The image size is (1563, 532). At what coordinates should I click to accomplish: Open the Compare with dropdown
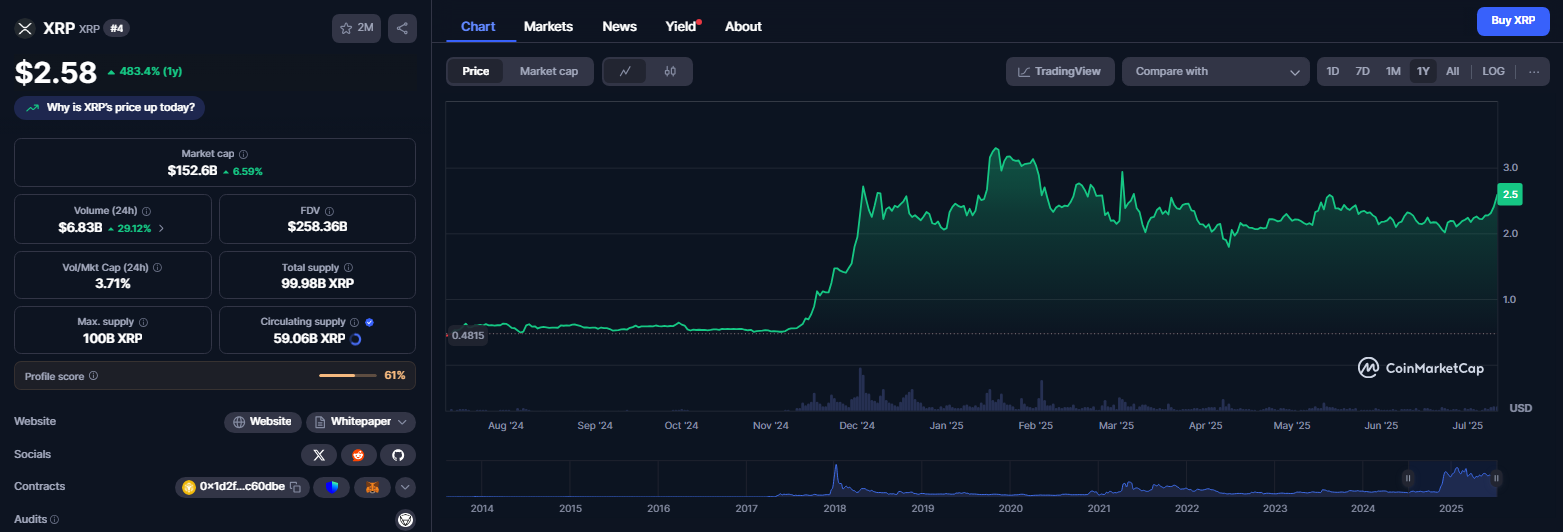point(1215,72)
